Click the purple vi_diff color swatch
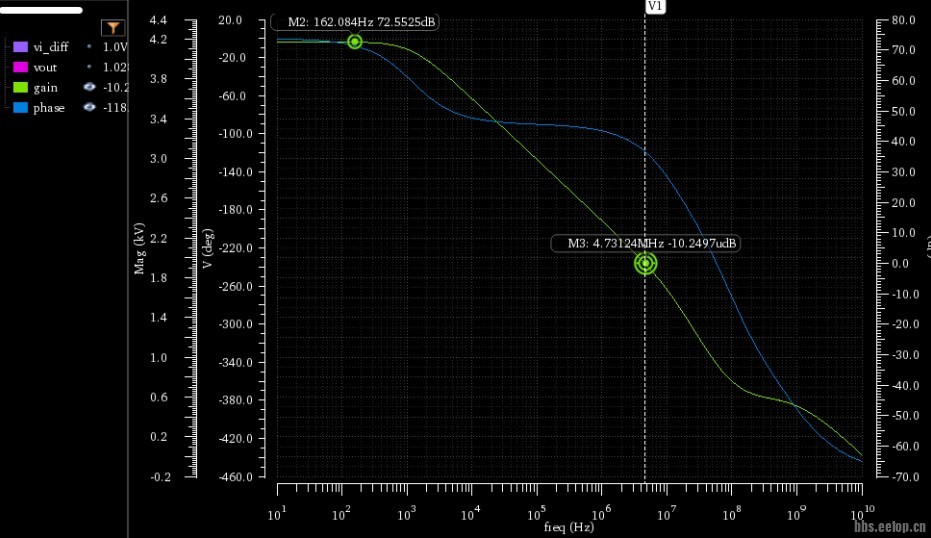This screenshot has width=931, height=538. pos(20,47)
